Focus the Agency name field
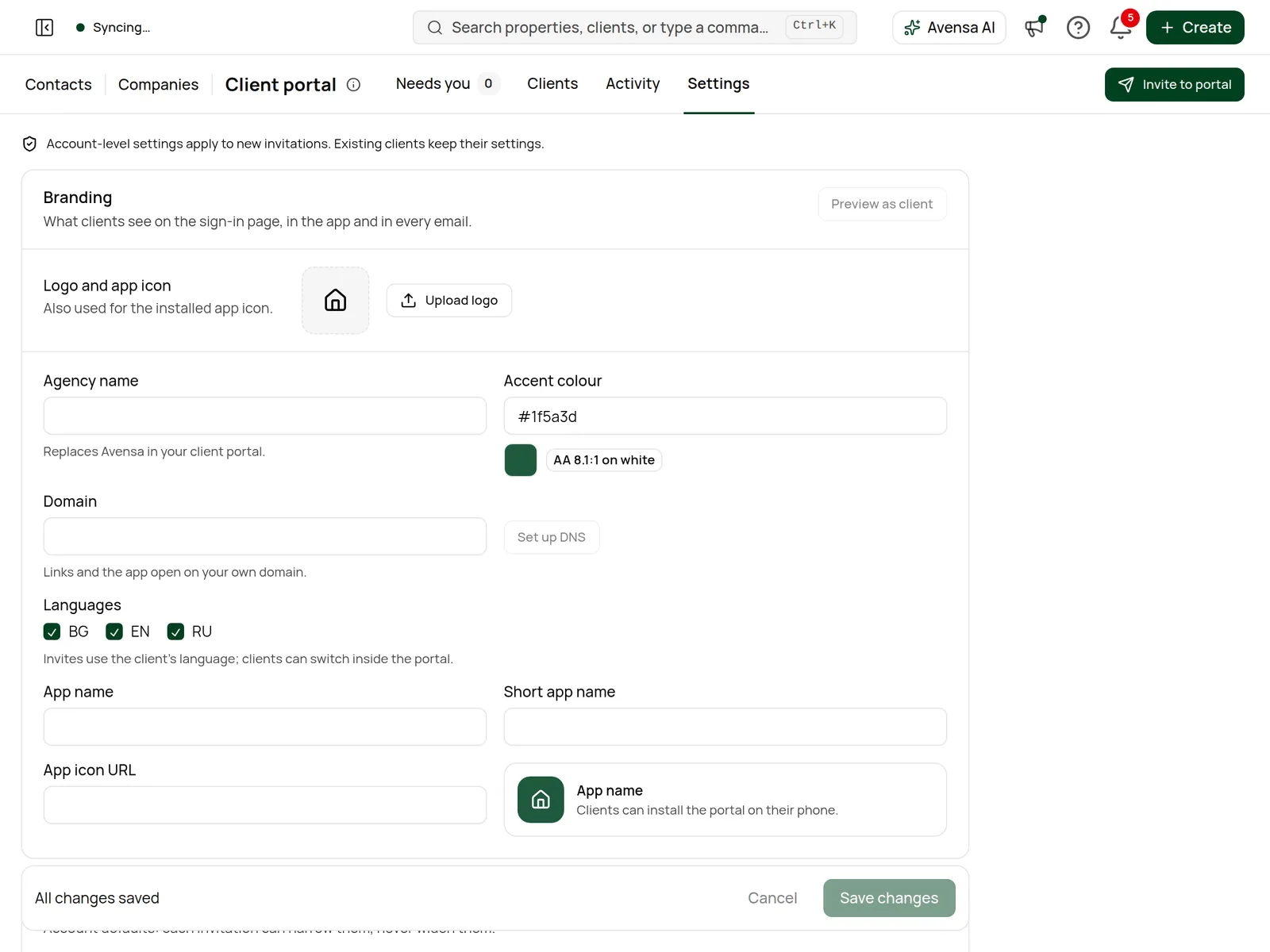 pyautogui.click(x=265, y=416)
